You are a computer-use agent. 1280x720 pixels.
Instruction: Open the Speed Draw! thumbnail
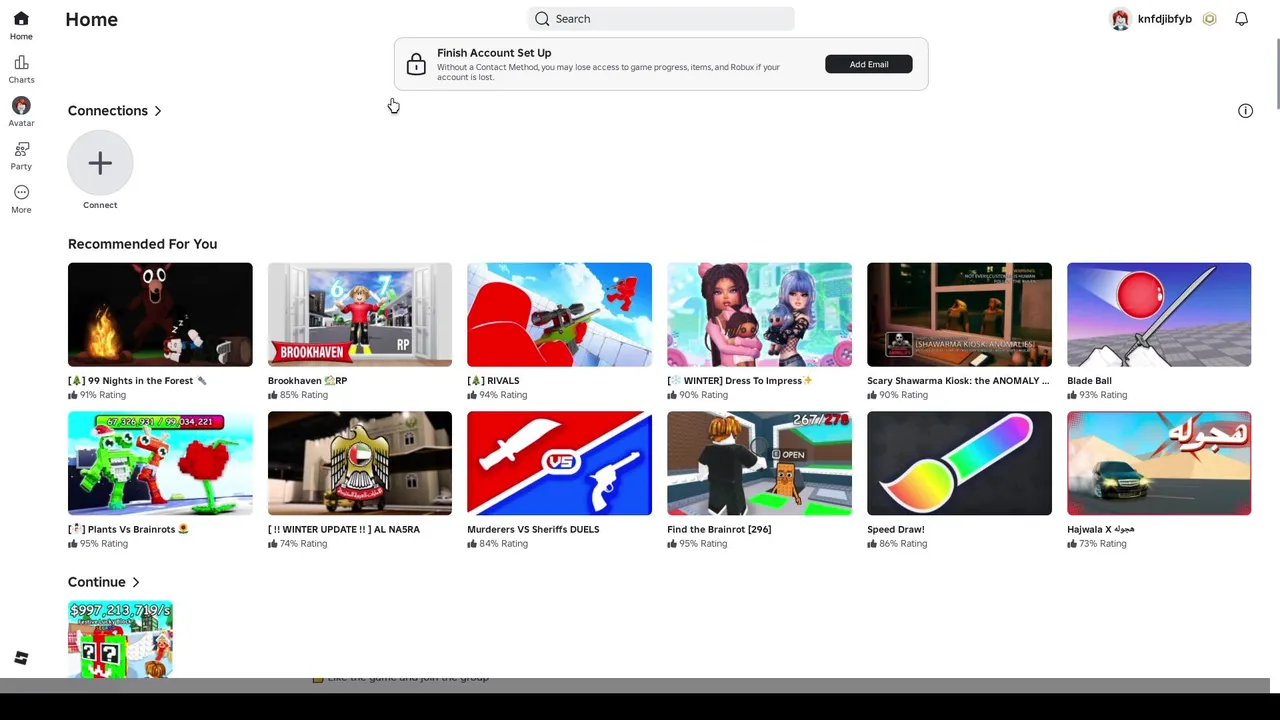[x=959, y=464]
